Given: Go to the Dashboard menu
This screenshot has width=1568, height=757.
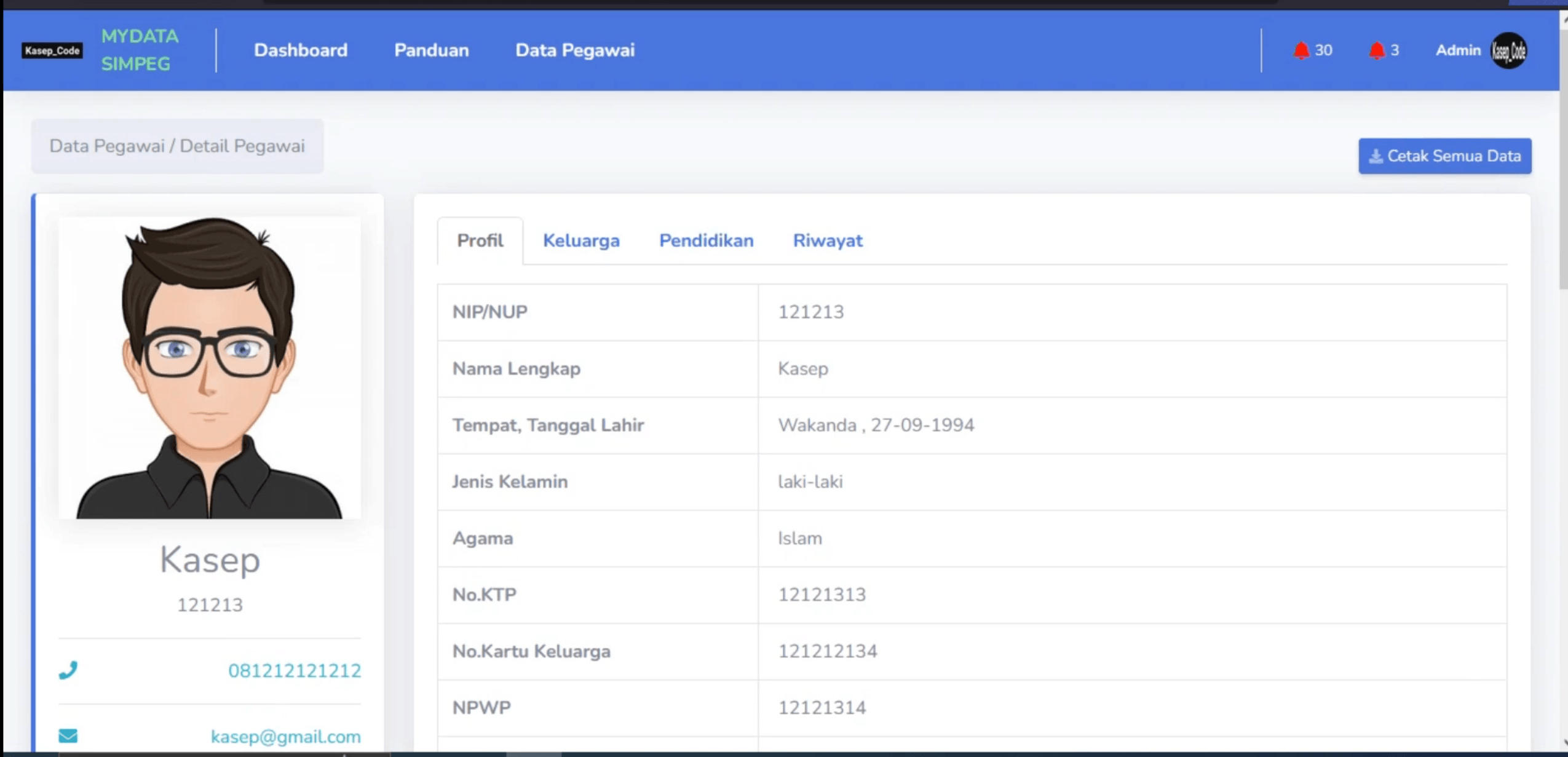Looking at the screenshot, I should [x=301, y=50].
